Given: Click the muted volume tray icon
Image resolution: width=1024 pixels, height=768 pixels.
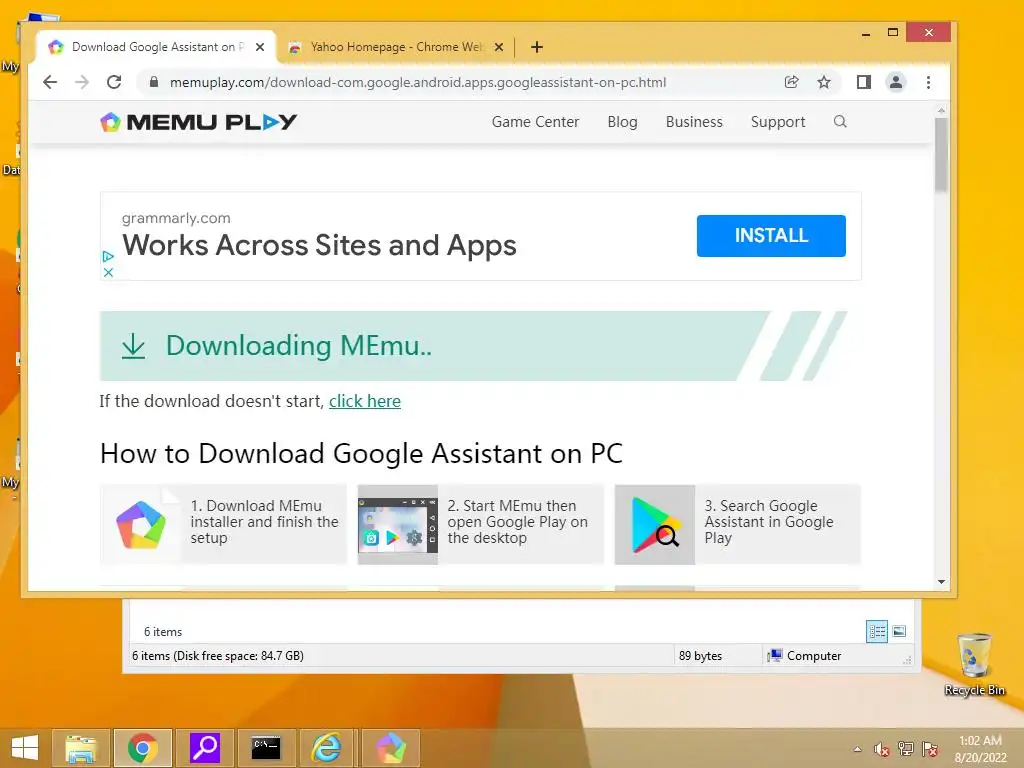Looking at the screenshot, I should pyautogui.click(x=882, y=749).
